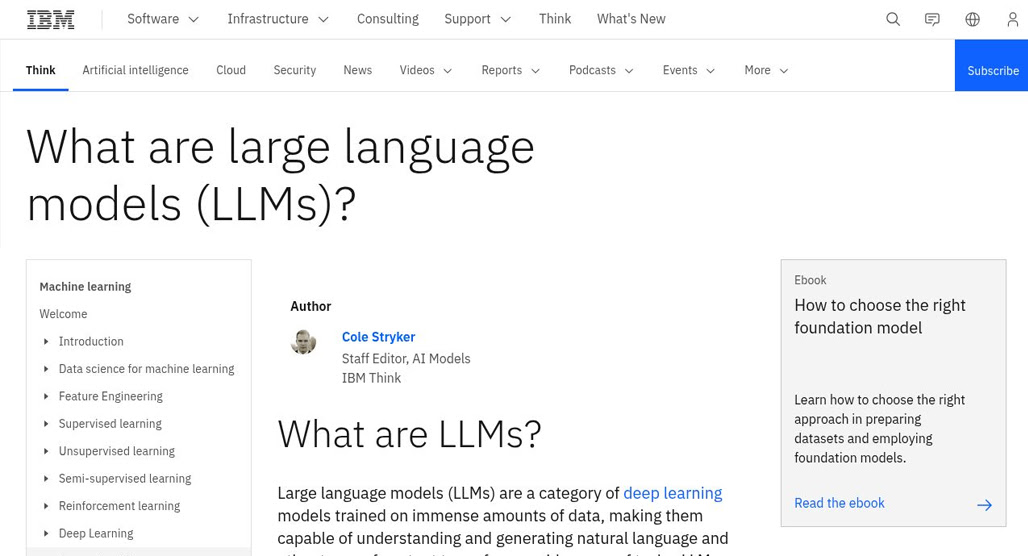Go to the News tab
Image resolution: width=1028 pixels, height=556 pixels.
357,70
